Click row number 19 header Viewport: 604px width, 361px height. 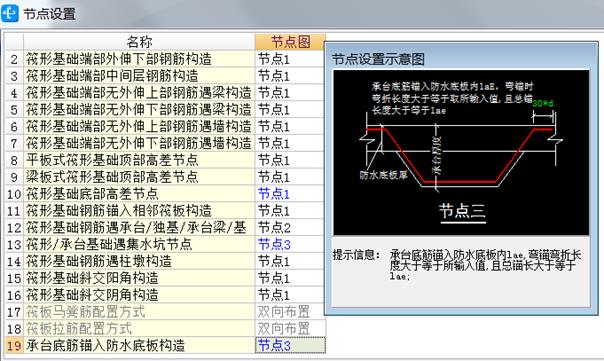[x=14, y=345]
